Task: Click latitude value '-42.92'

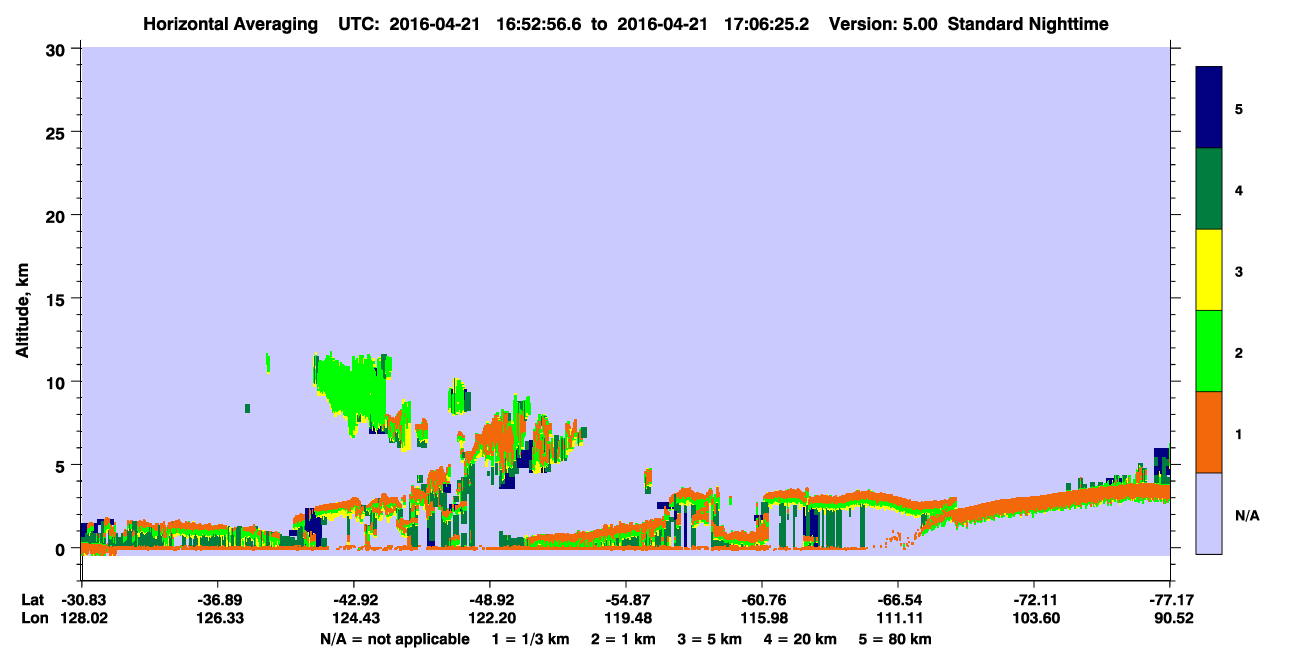Action: tap(353, 600)
